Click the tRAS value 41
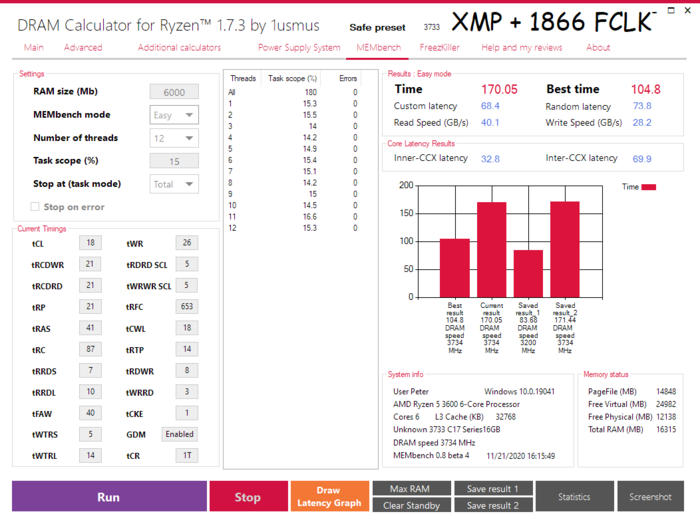 coord(90,328)
